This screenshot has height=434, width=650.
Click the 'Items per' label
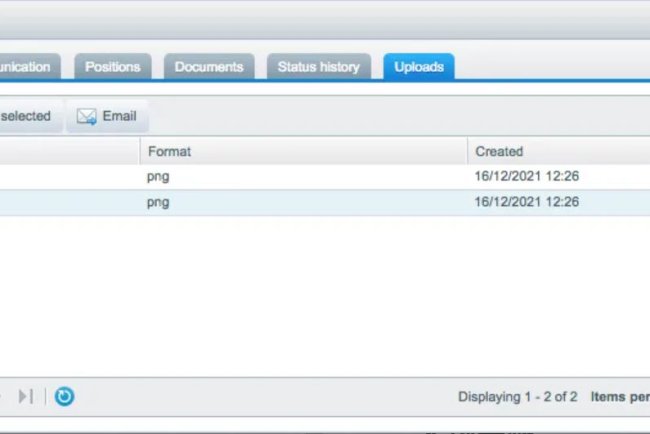[620, 397]
